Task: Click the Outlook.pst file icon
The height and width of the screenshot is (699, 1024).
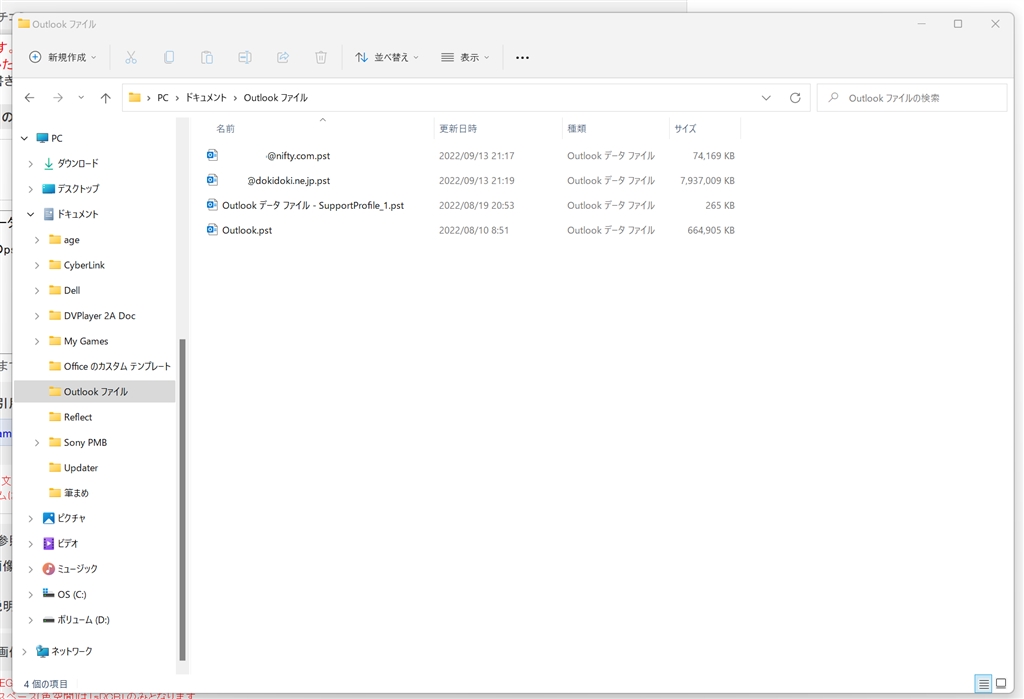Action: pos(212,230)
